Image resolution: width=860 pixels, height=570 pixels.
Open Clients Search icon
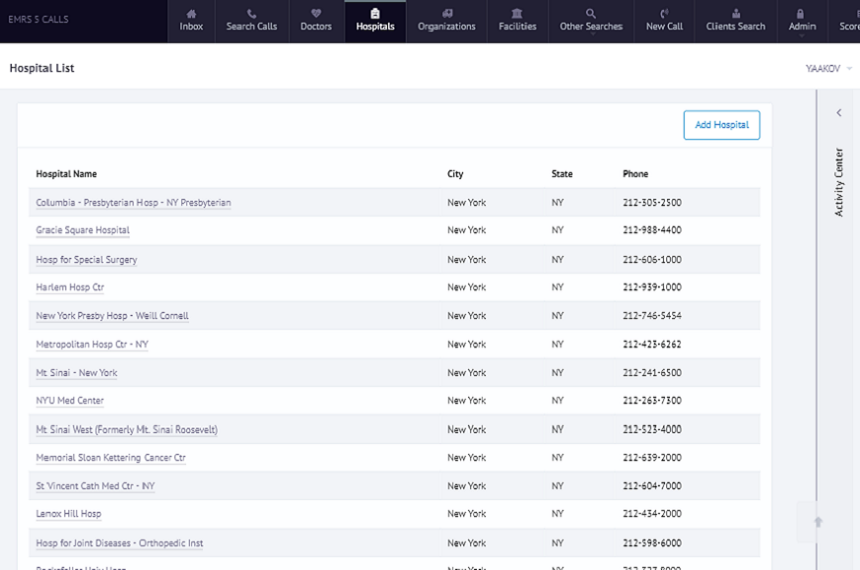point(735,13)
